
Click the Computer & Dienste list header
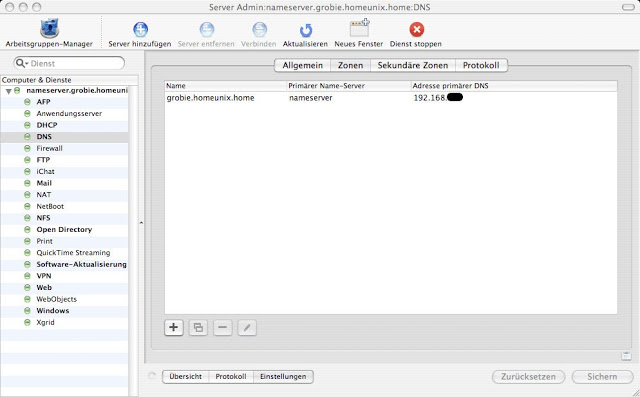point(69,80)
